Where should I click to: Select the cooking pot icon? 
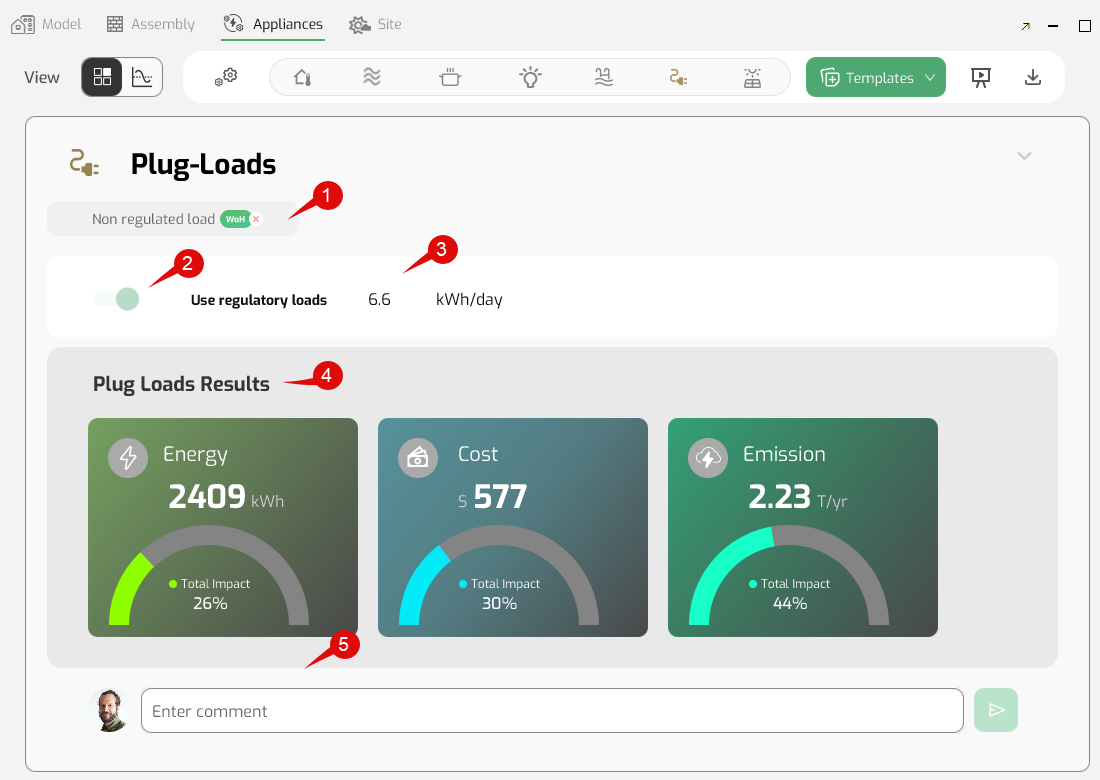point(450,77)
